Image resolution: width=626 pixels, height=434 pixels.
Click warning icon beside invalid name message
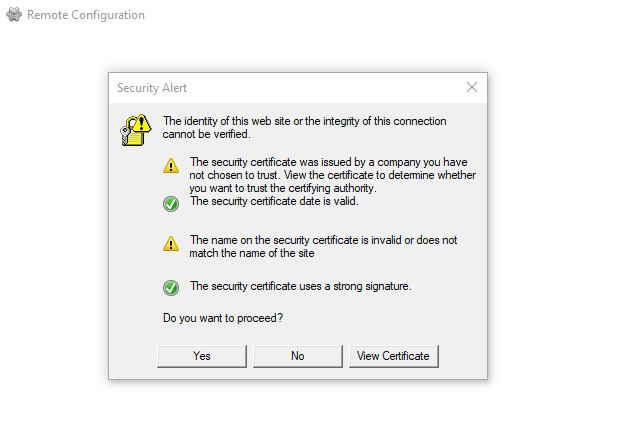[x=171, y=243]
